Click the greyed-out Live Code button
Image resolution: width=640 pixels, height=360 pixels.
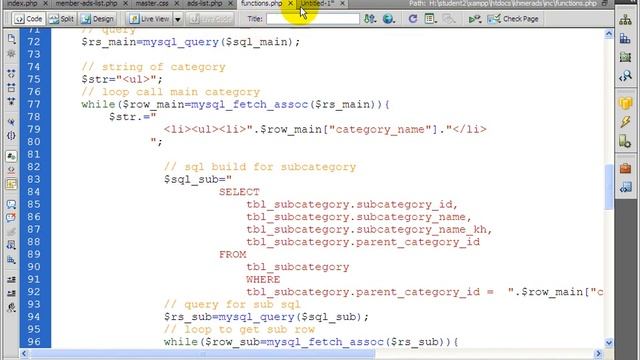[x=210, y=19]
